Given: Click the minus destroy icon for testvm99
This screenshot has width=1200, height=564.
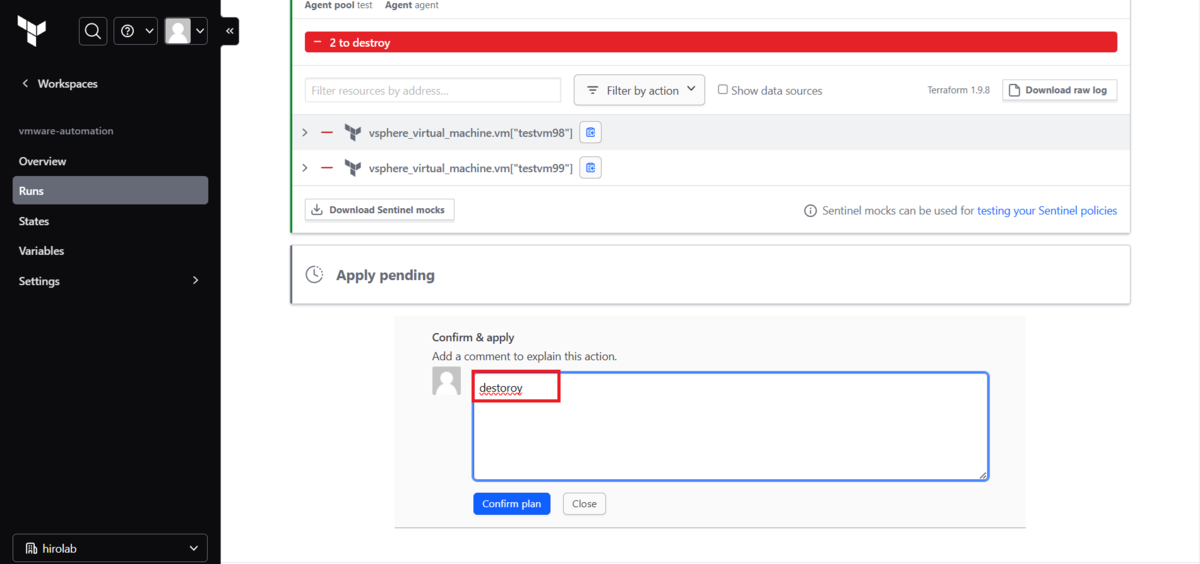Looking at the screenshot, I should coord(327,167).
